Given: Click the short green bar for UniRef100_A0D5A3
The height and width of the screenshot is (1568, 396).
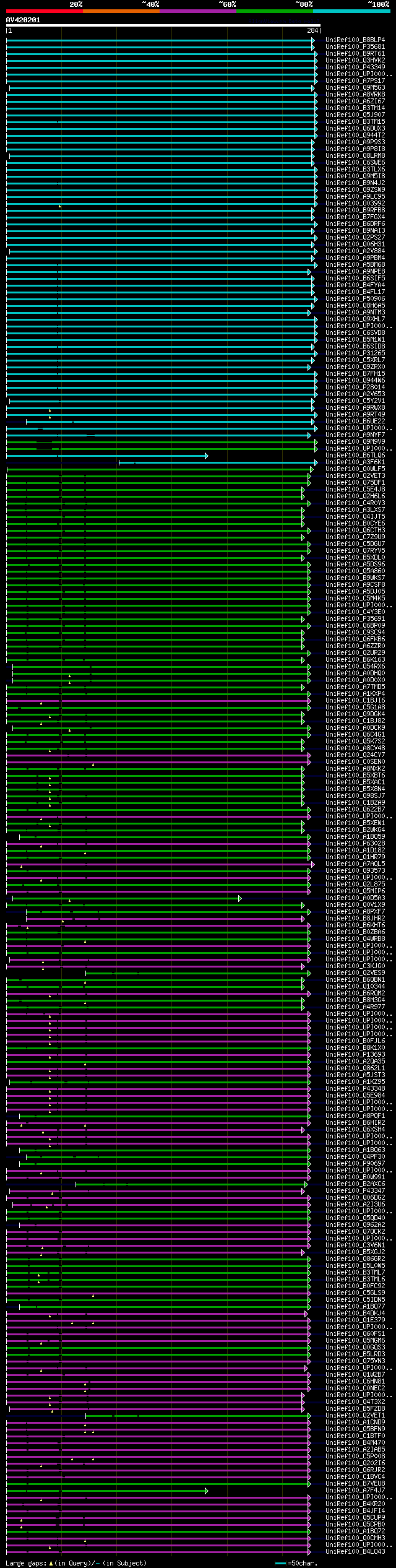Looking at the screenshot, I should coord(127,898).
